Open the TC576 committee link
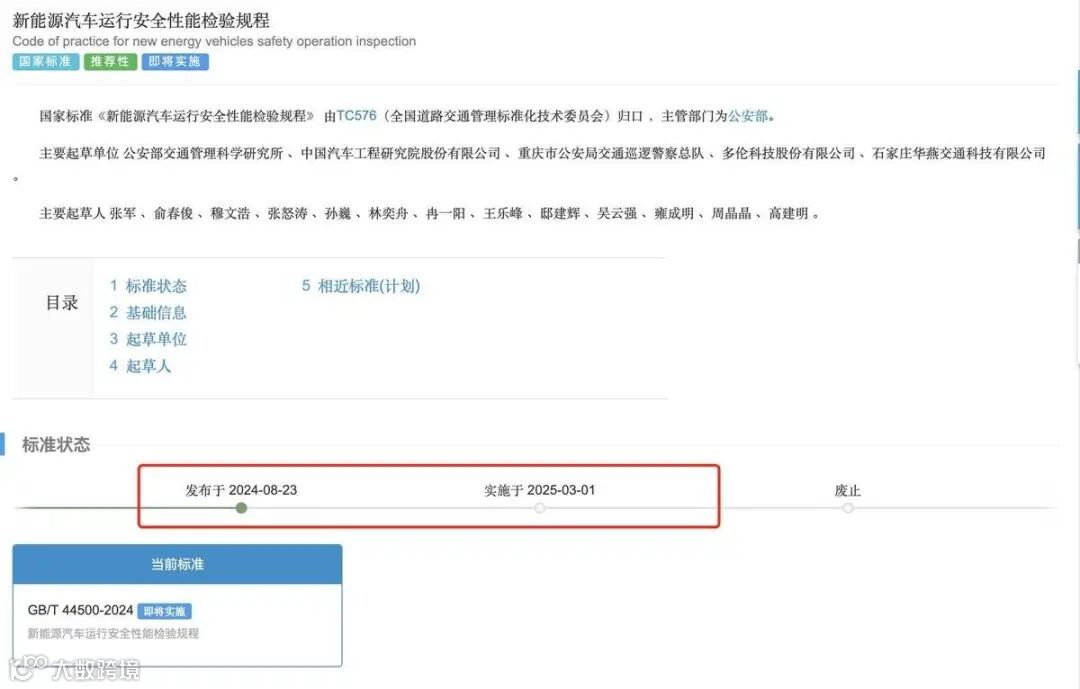The width and height of the screenshot is (1080, 689). (356, 116)
